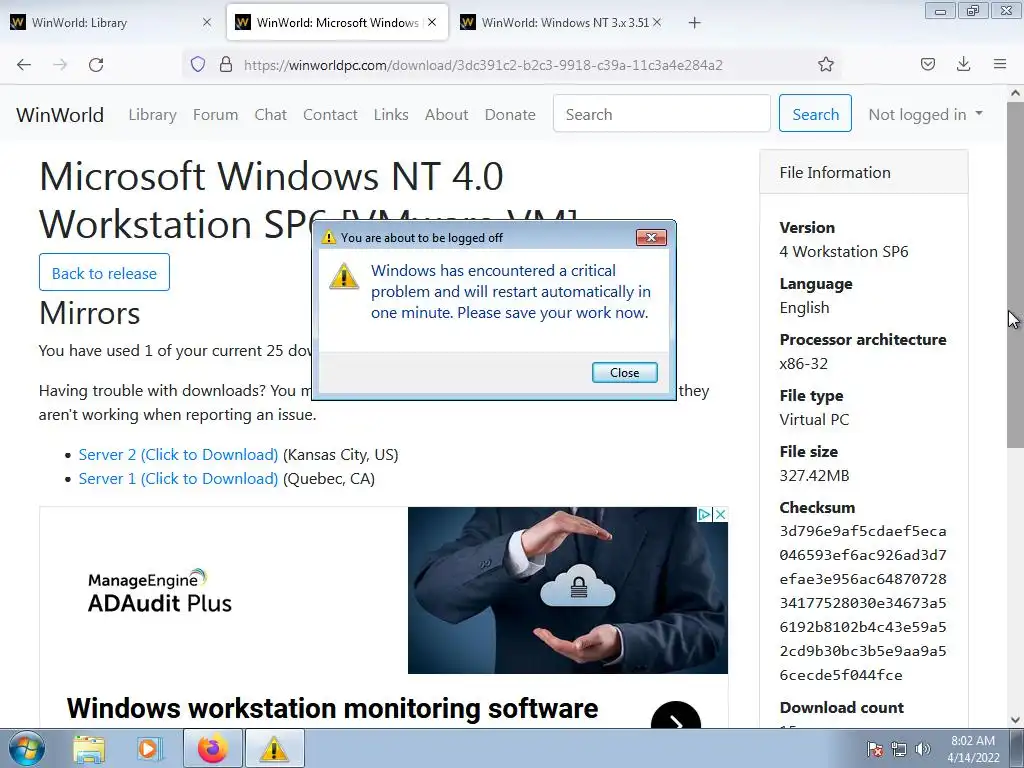
Task: Click the AdChoices icon on the ad
Action: [704, 515]
